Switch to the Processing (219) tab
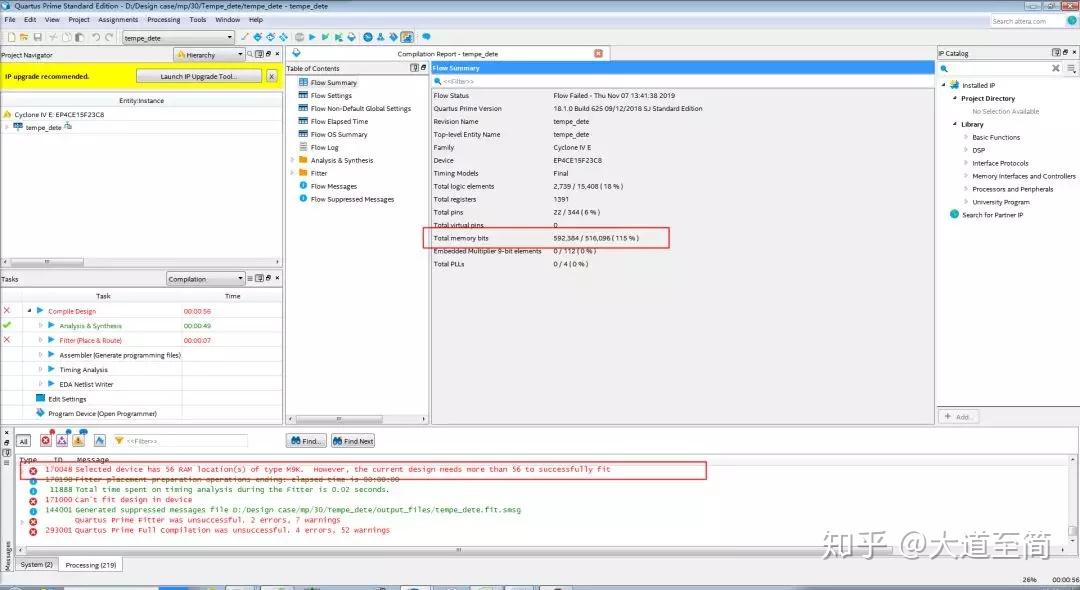The height and width of the screenshot is (590, 1080). 90,565
